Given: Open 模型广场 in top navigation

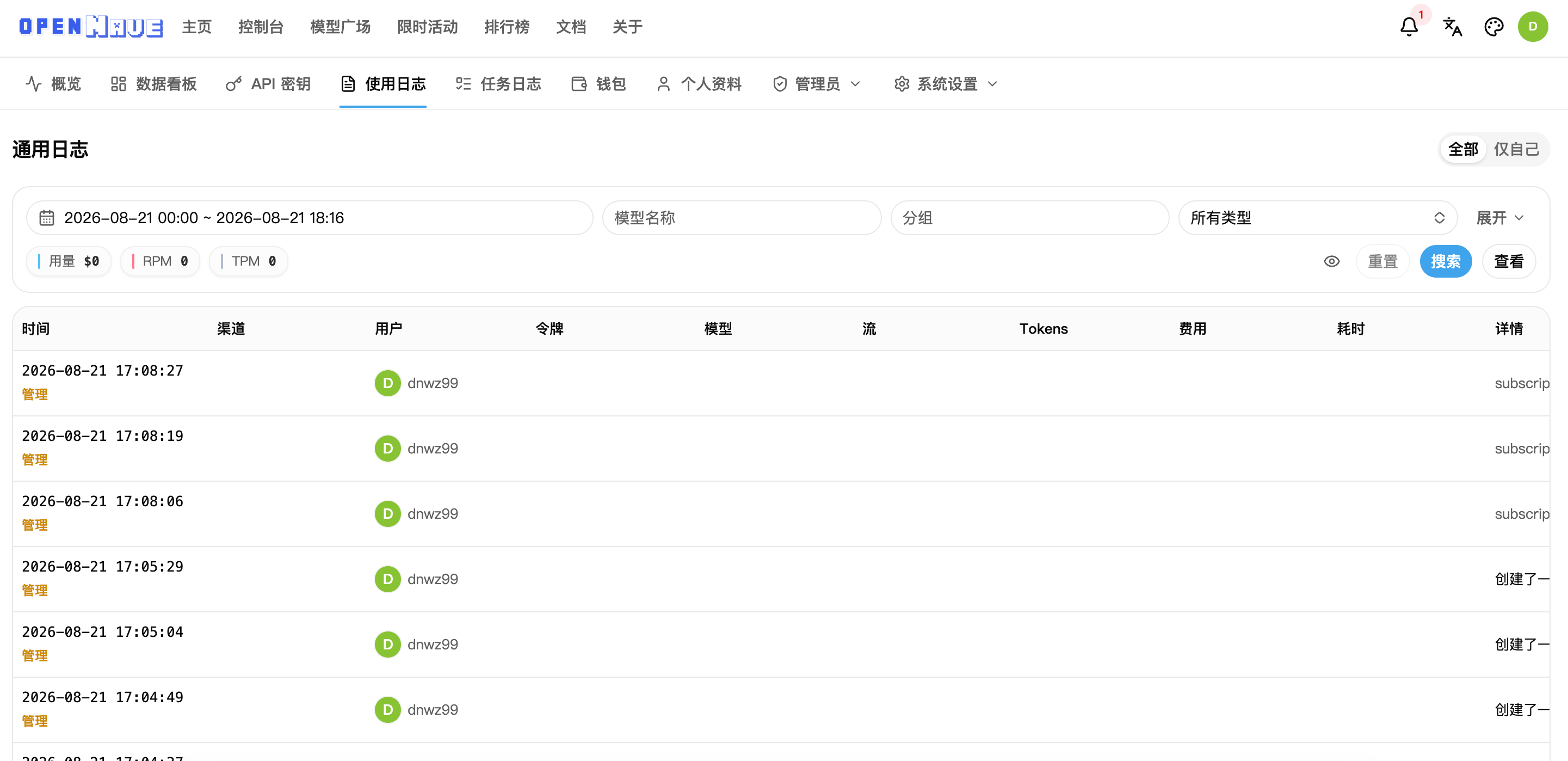Looking at the screenshot, I should click(340, 27).
